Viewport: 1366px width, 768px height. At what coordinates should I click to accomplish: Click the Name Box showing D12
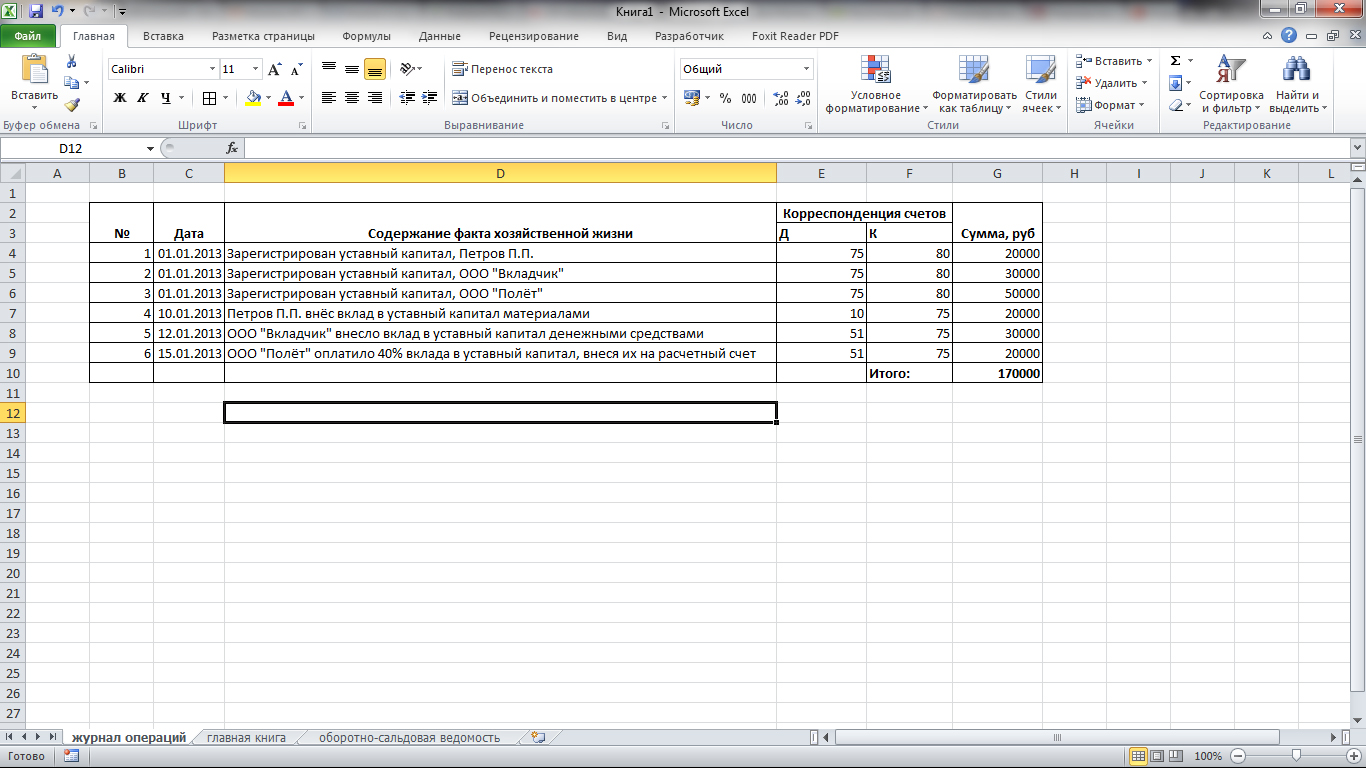[x=72, y=148]
